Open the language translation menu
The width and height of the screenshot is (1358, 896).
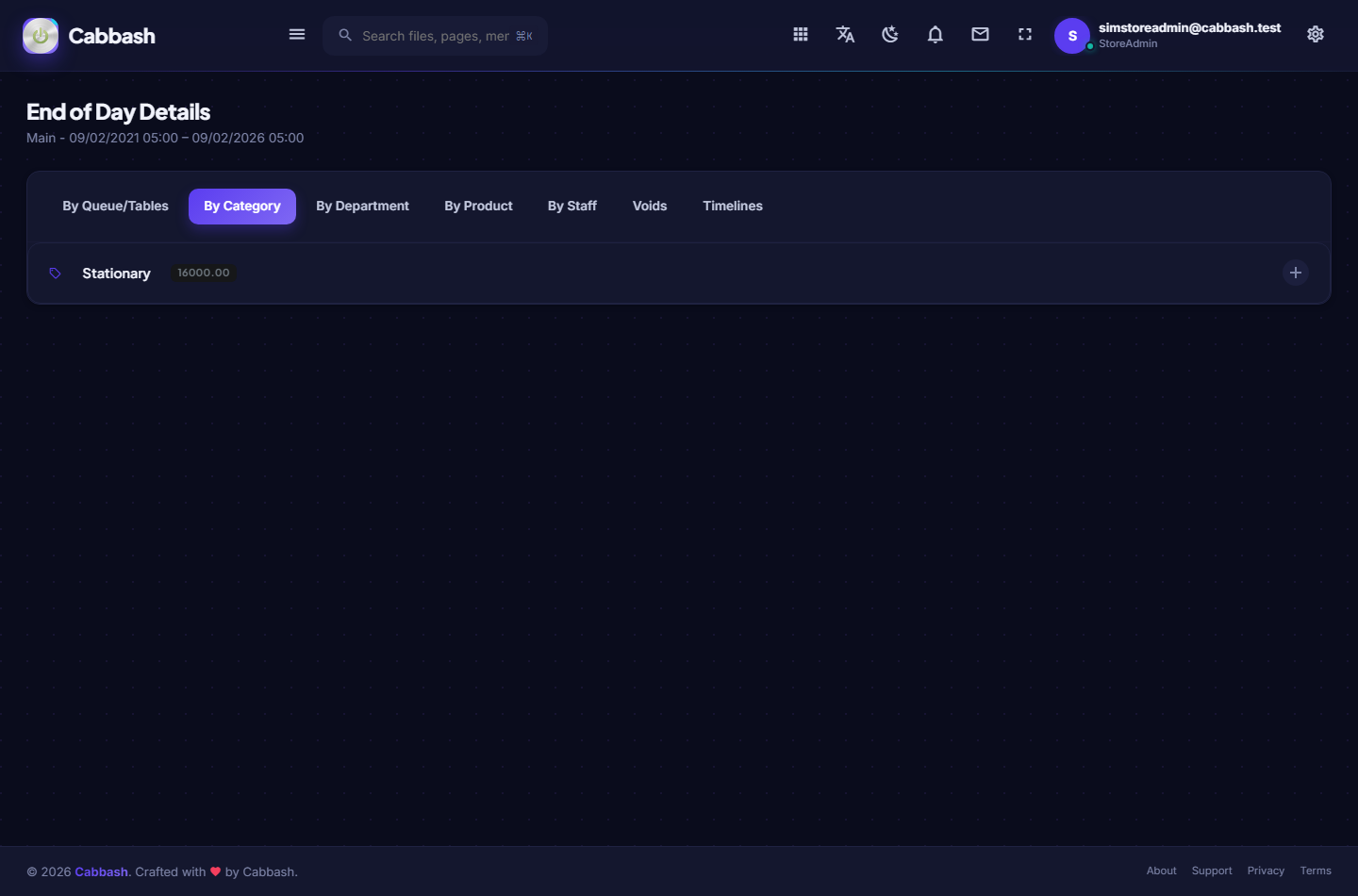(x=845, y=35)
